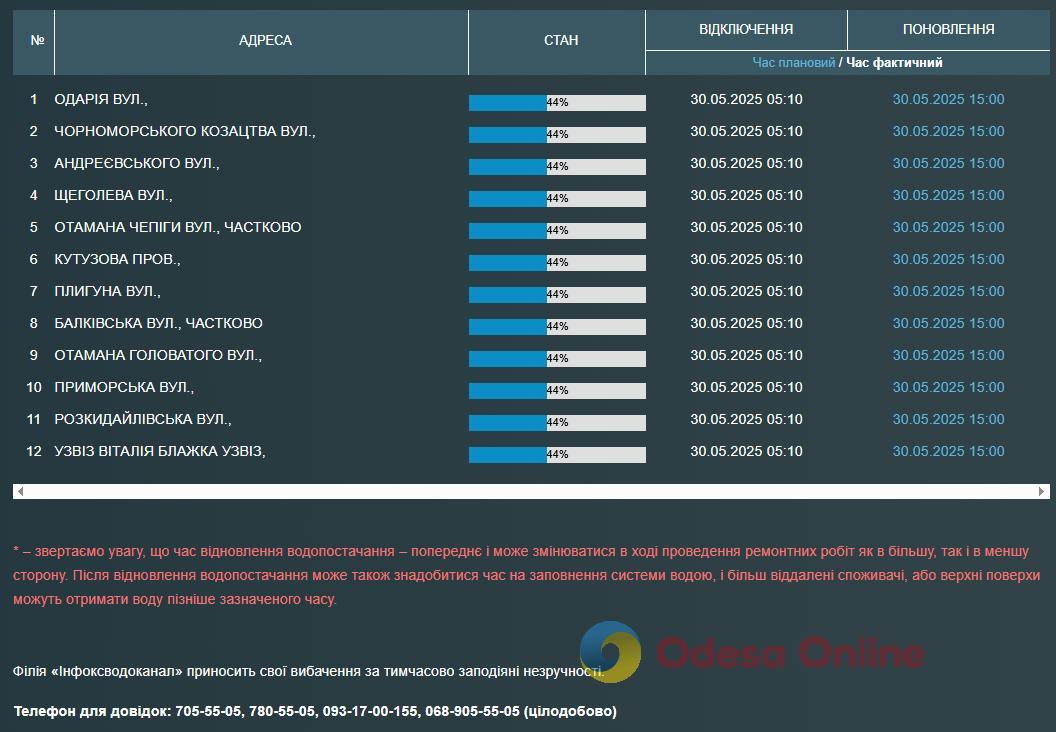Viewport: 1056px width, 732px height.
Task: Click restoration time for ЩЕГОЛЕВА ВУЛ. row
Action: pyautogui.click(x=948, y=195)
